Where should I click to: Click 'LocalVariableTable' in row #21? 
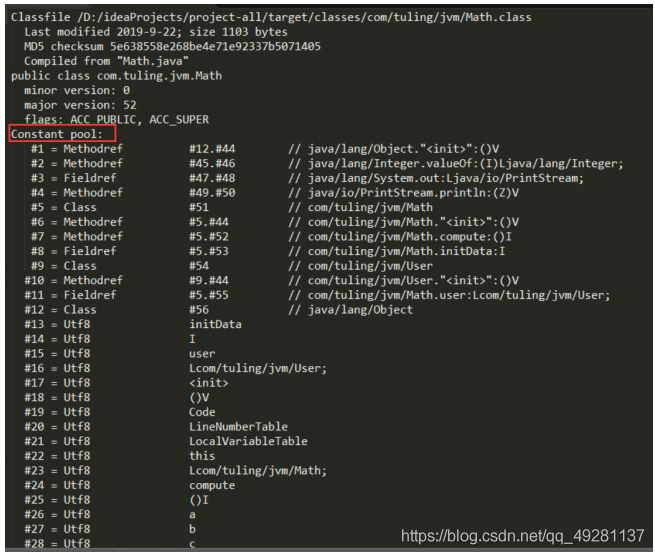(x=248, y=441)
